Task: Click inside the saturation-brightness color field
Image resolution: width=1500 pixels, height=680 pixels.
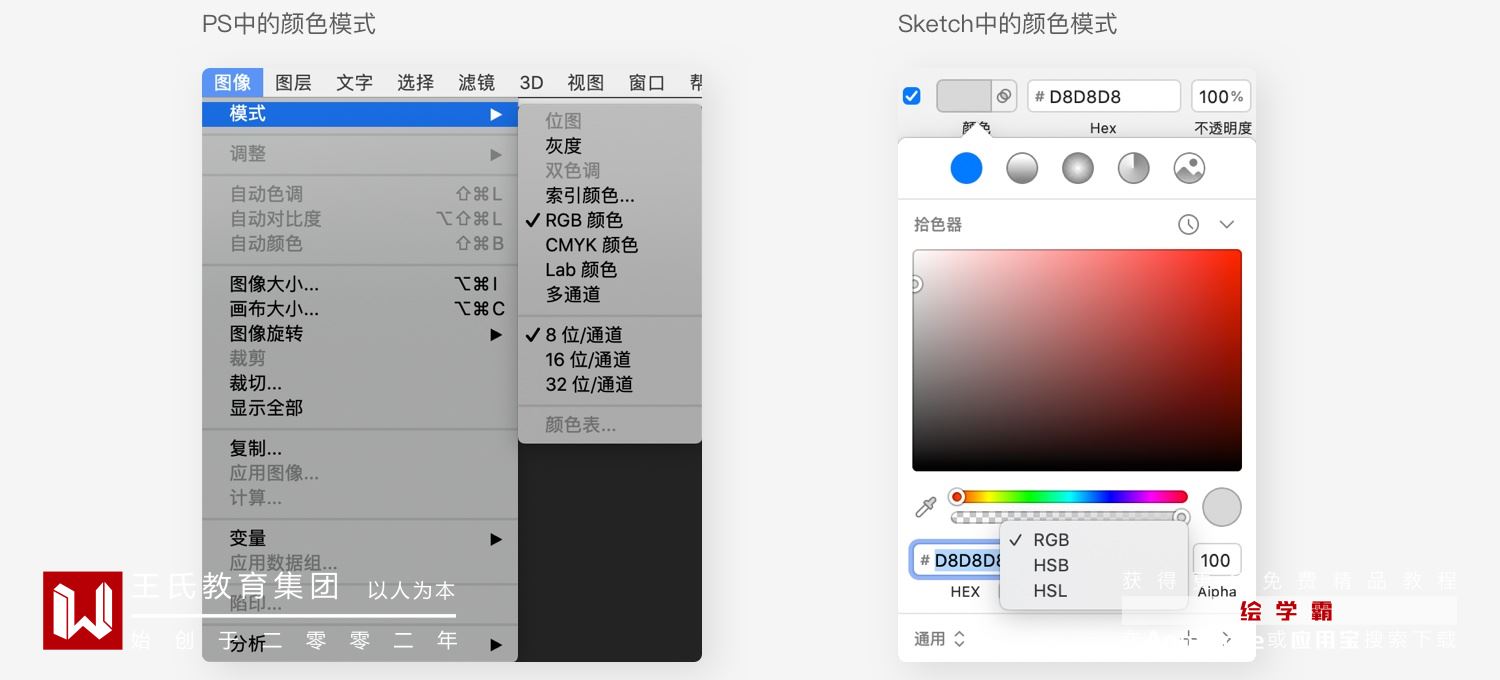Action: click(1077, 360)
